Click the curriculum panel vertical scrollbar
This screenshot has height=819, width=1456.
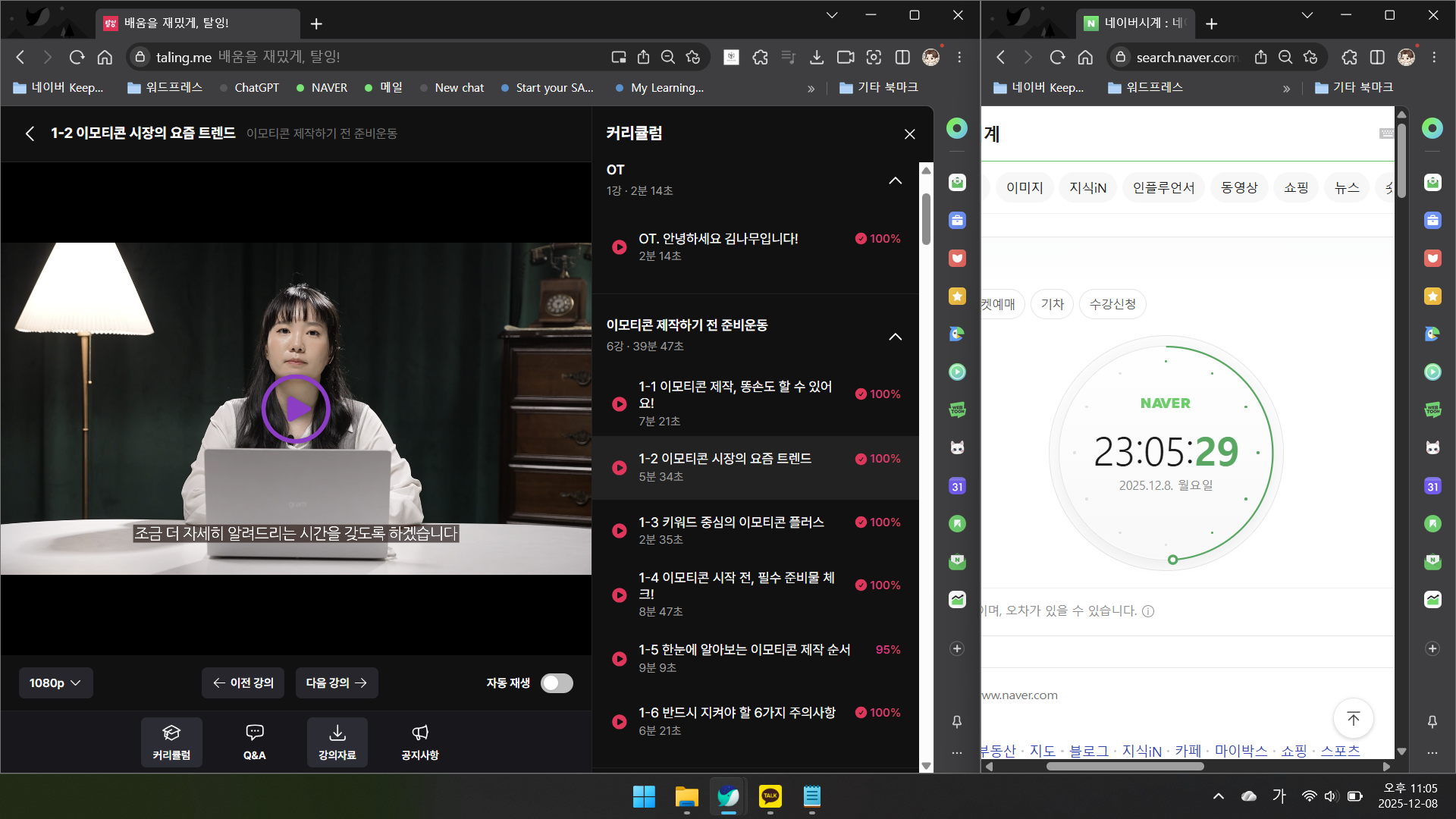pyautogui.click(x=926, y=220)
